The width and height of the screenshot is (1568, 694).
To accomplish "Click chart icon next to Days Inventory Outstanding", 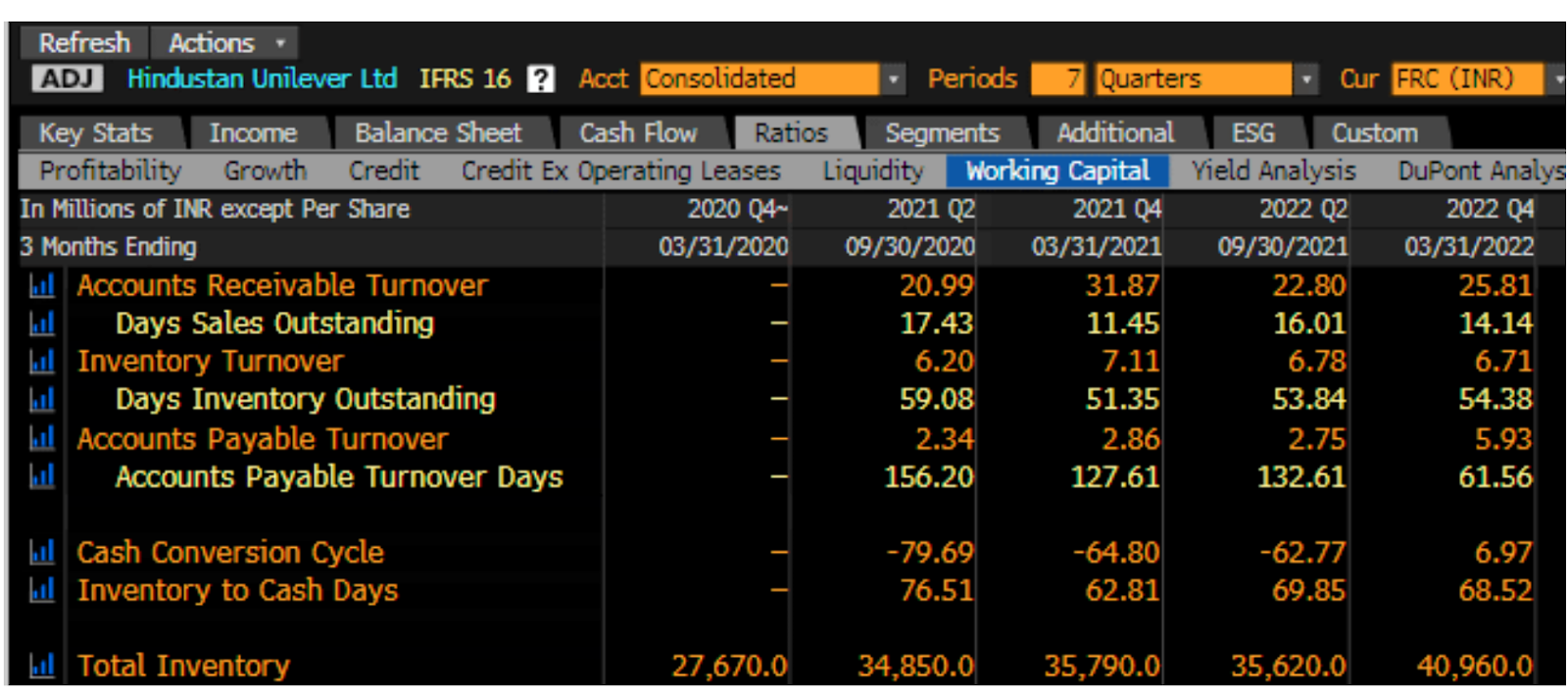I will [x=41, y=400].
